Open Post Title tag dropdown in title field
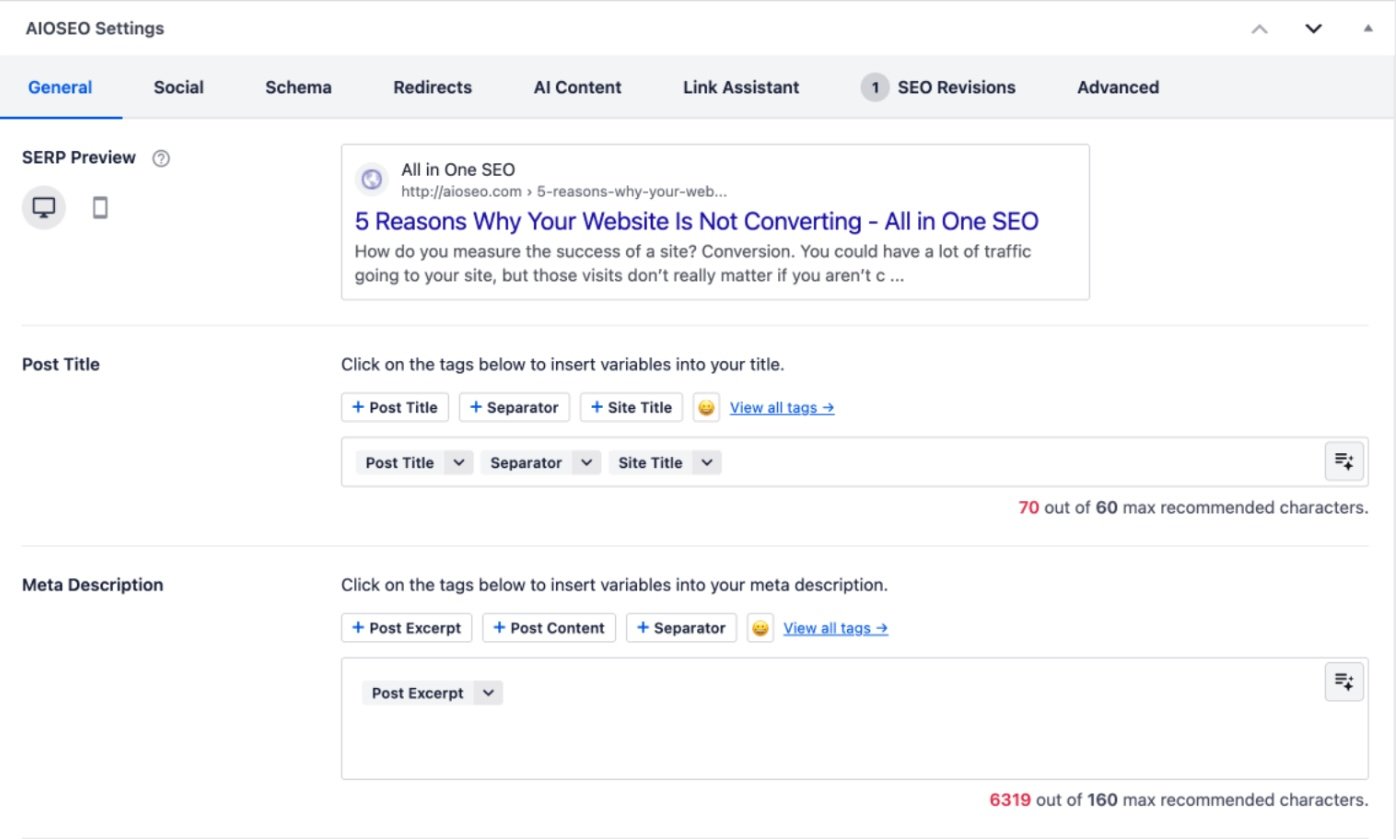 pyautogui.click(x=459, y=463)
